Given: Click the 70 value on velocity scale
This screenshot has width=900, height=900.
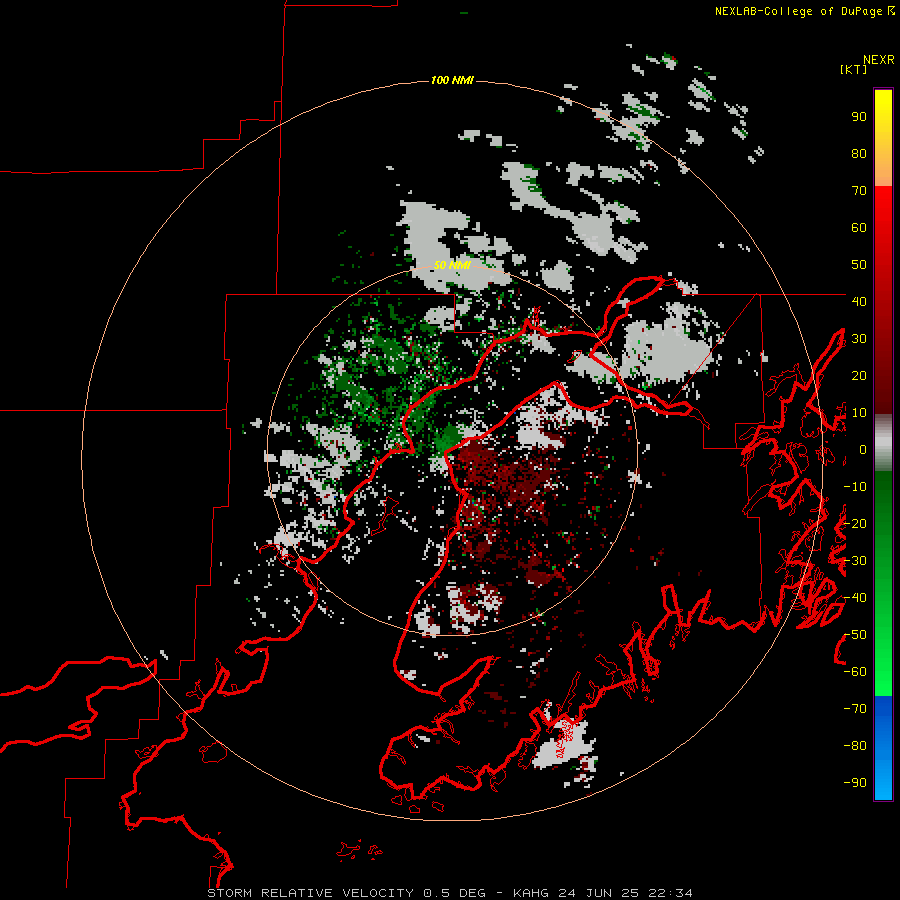Looking at the screenshot, I should click(859, 191).
